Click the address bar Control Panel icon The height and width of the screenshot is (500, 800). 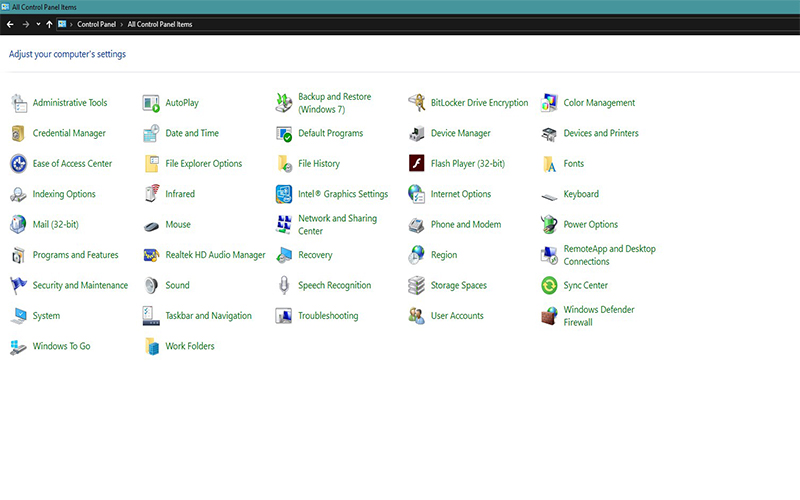point(62,24)
